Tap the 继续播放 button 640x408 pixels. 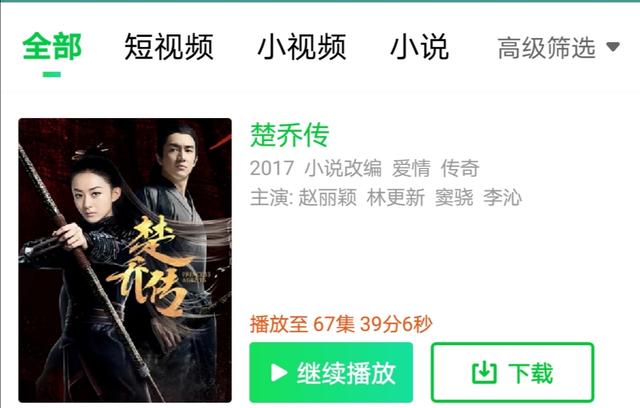(331, 373)
